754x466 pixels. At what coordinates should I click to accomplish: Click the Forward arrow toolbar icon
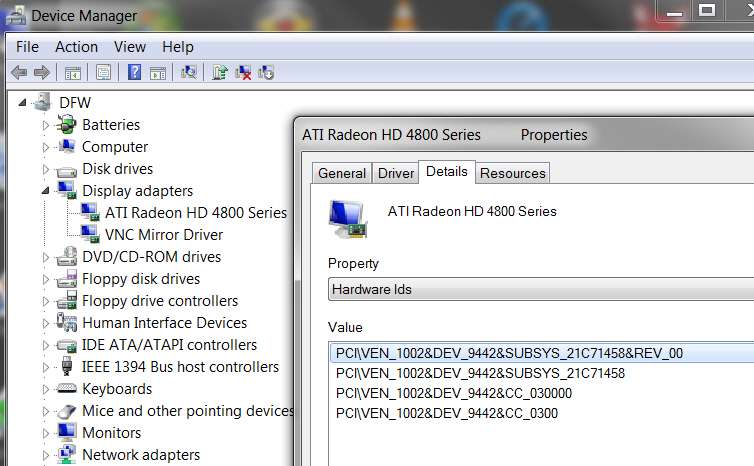click(42, 73)
